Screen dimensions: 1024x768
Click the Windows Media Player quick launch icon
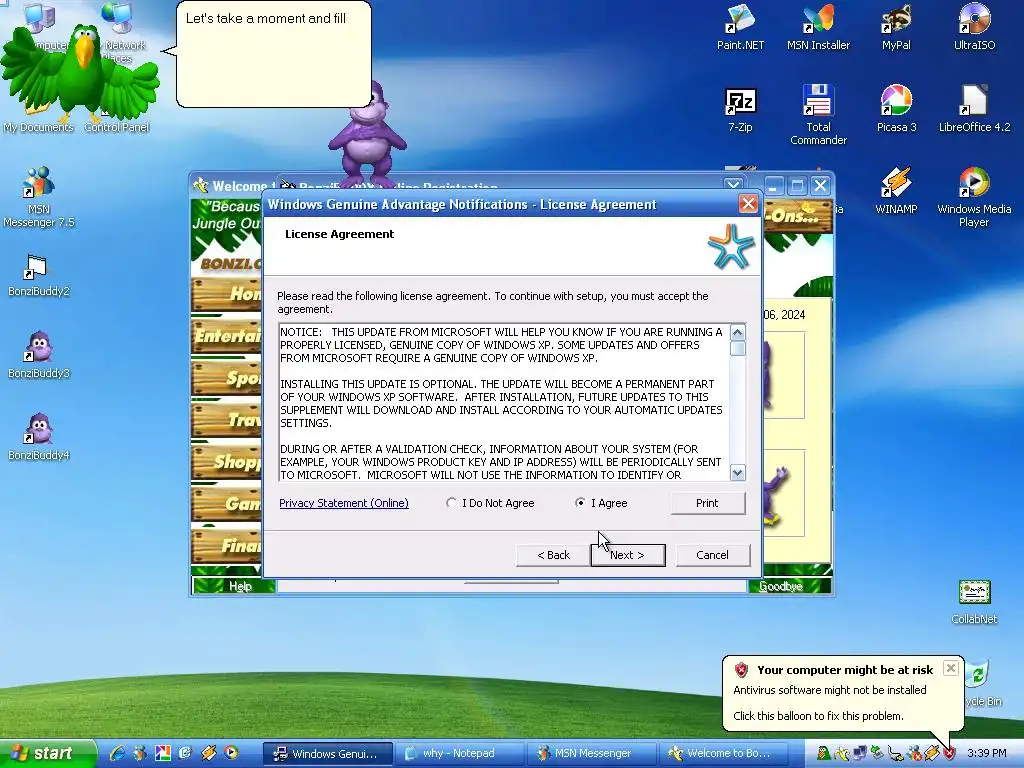click(x=231, y=753)
